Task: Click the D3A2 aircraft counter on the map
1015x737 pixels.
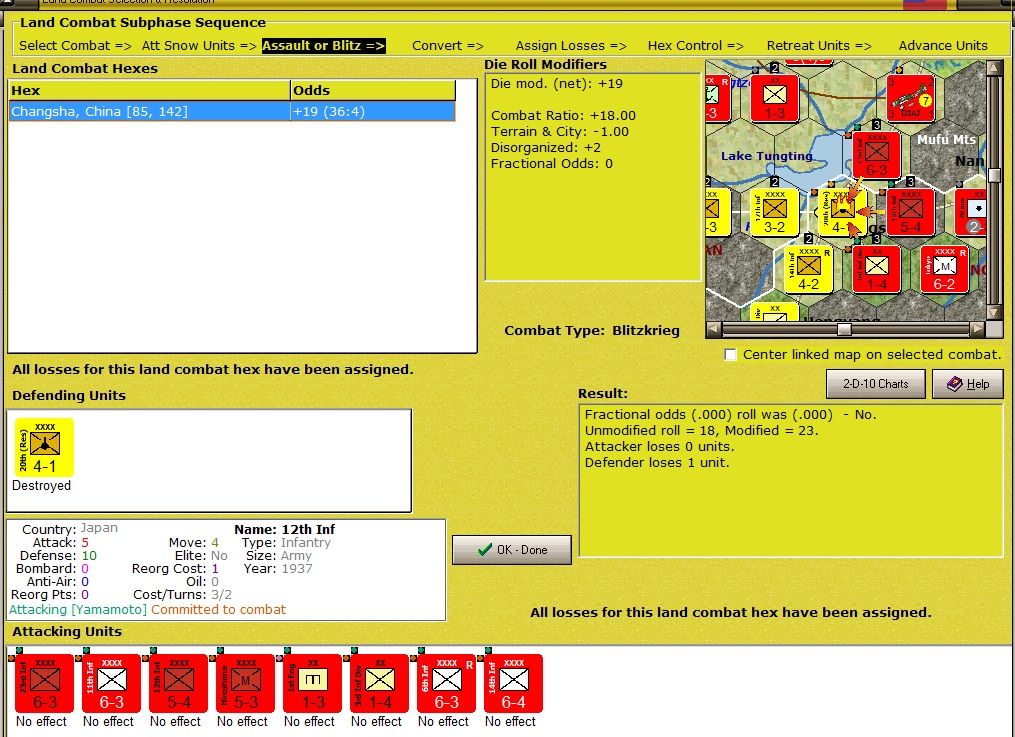Action: click(x=911, y=98)
